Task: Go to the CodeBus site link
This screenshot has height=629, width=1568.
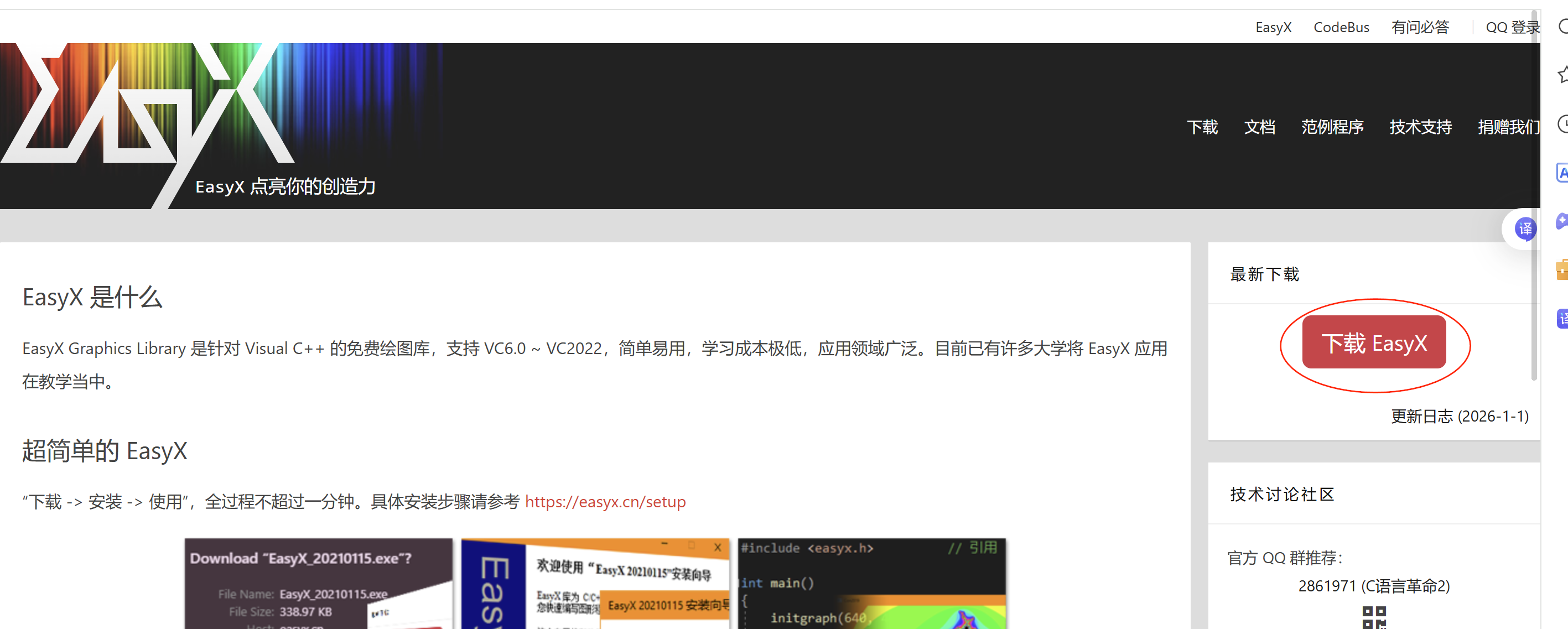Action: point(1342,27)
